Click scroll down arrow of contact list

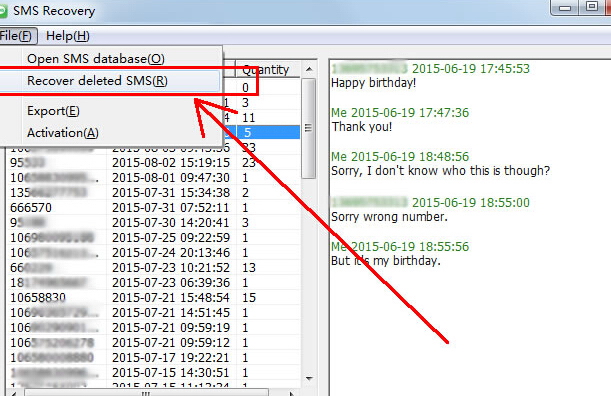(x=309, y=378)
